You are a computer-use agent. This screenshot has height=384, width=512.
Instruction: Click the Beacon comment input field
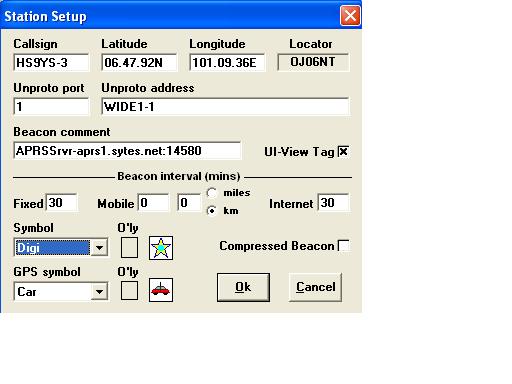[127, 151]
